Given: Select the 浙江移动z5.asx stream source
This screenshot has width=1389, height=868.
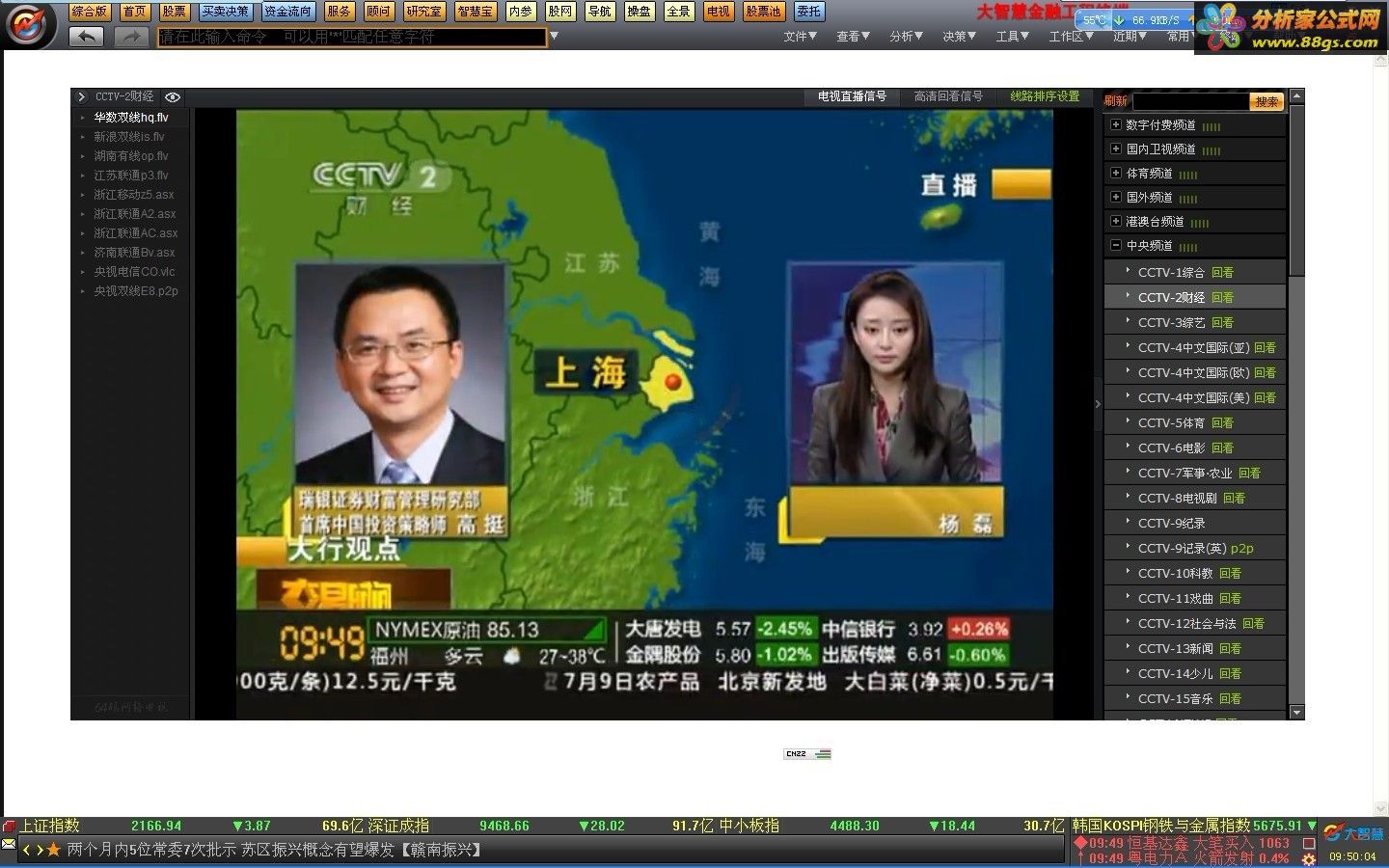Looking at the screenshot, I should pyautogui.click(x=134, y=195).
